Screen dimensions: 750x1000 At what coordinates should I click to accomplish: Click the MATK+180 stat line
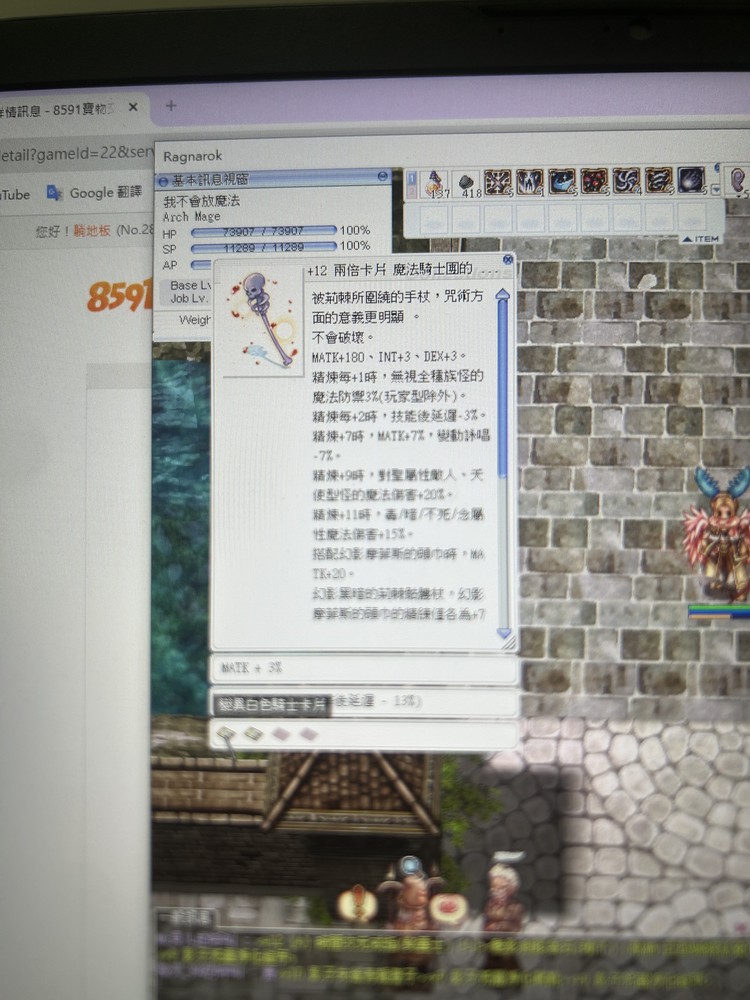coord(389,357)
